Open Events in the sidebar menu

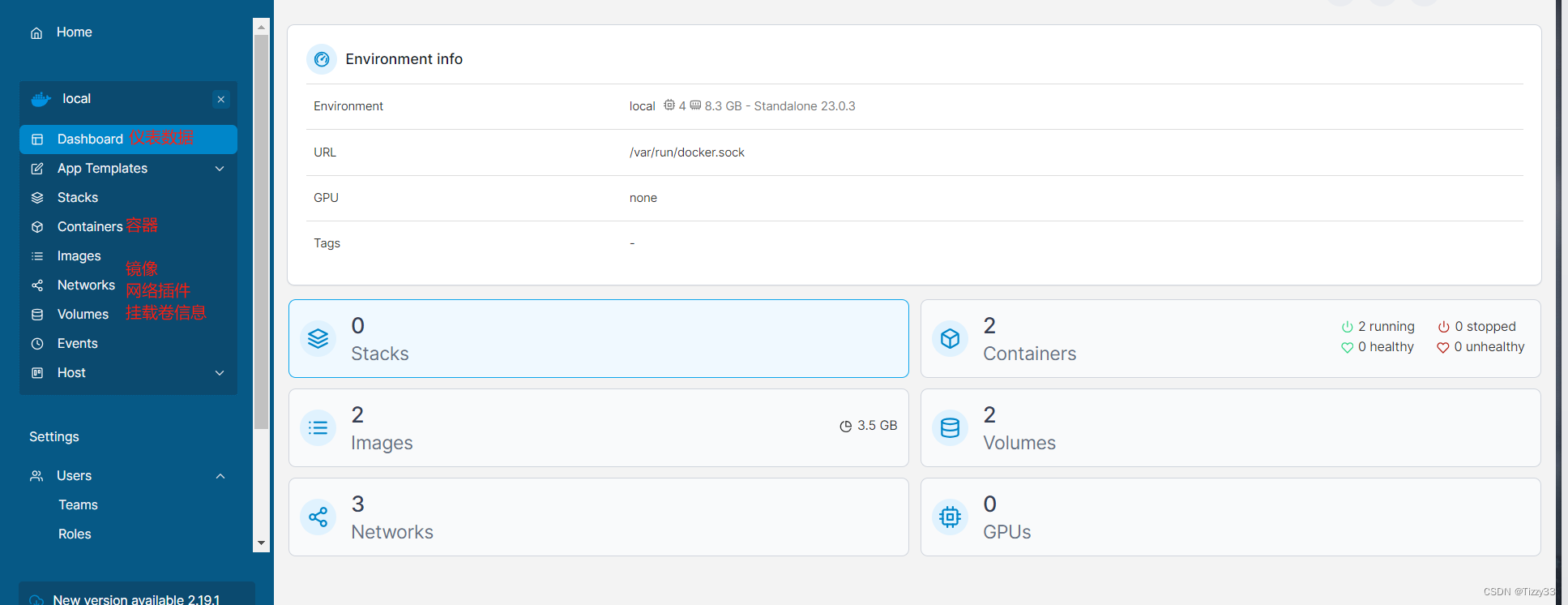77,344
